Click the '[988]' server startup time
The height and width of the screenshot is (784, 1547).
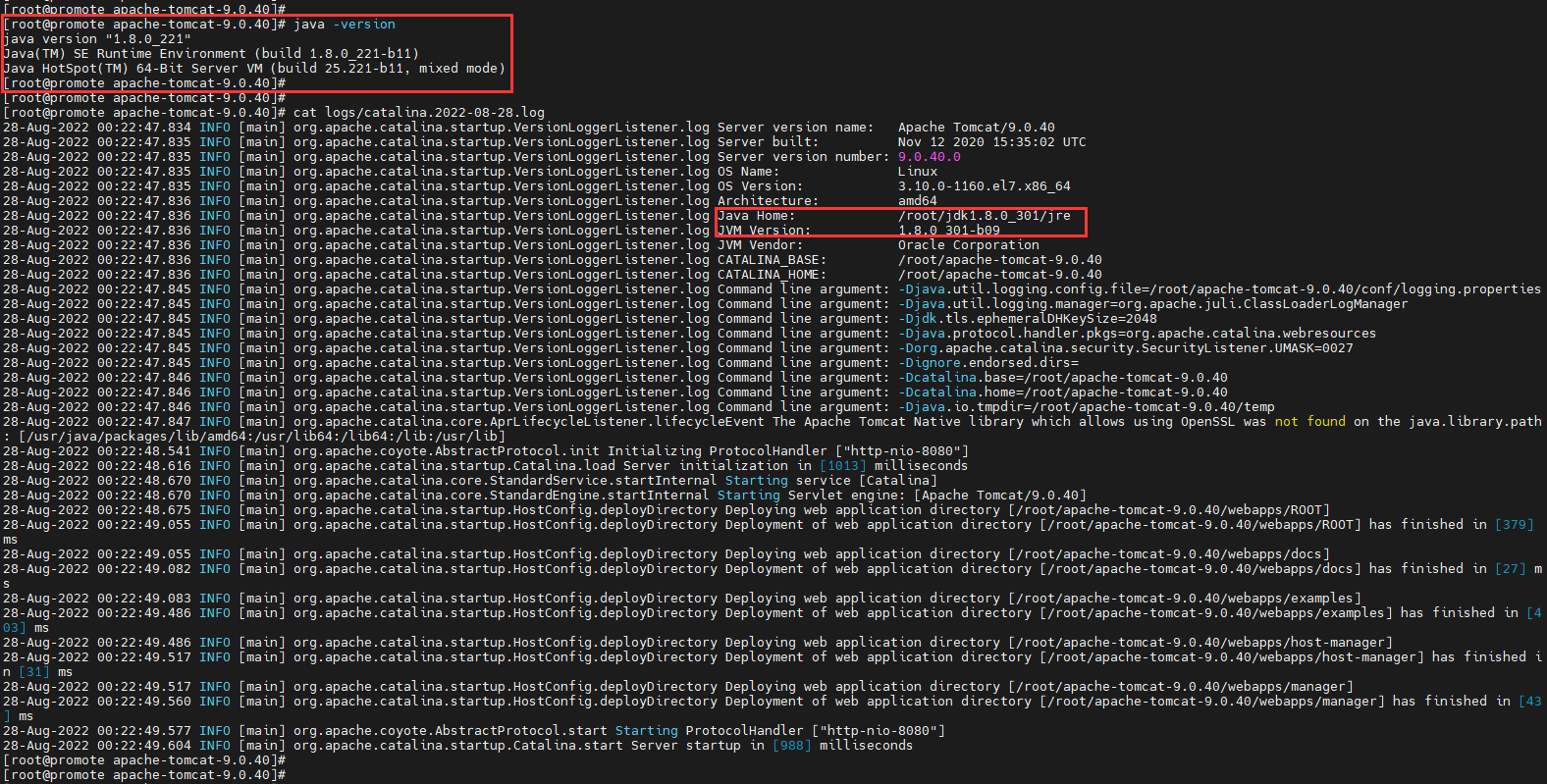792,746
